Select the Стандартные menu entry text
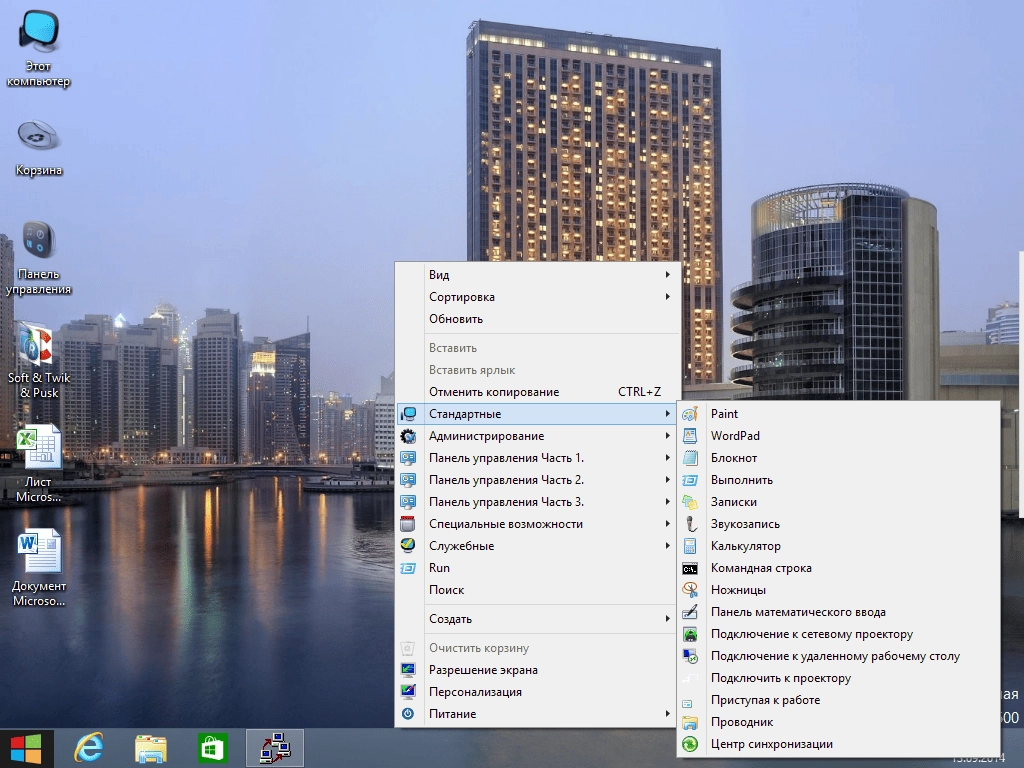This screenshot has width=1024, height=768. [x=465, y=414]
